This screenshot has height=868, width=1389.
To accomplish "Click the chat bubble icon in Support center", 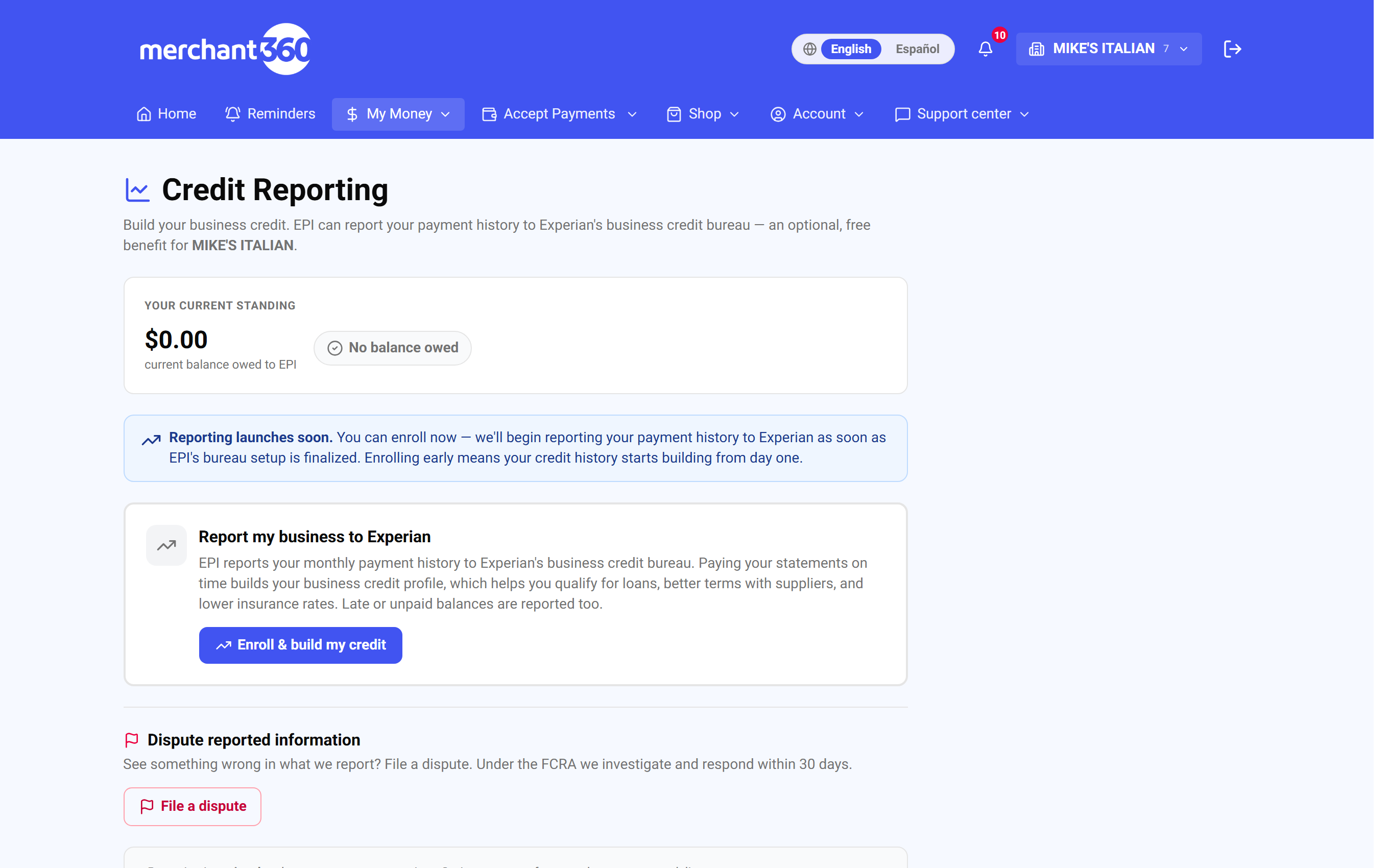I will coord(902,114).
